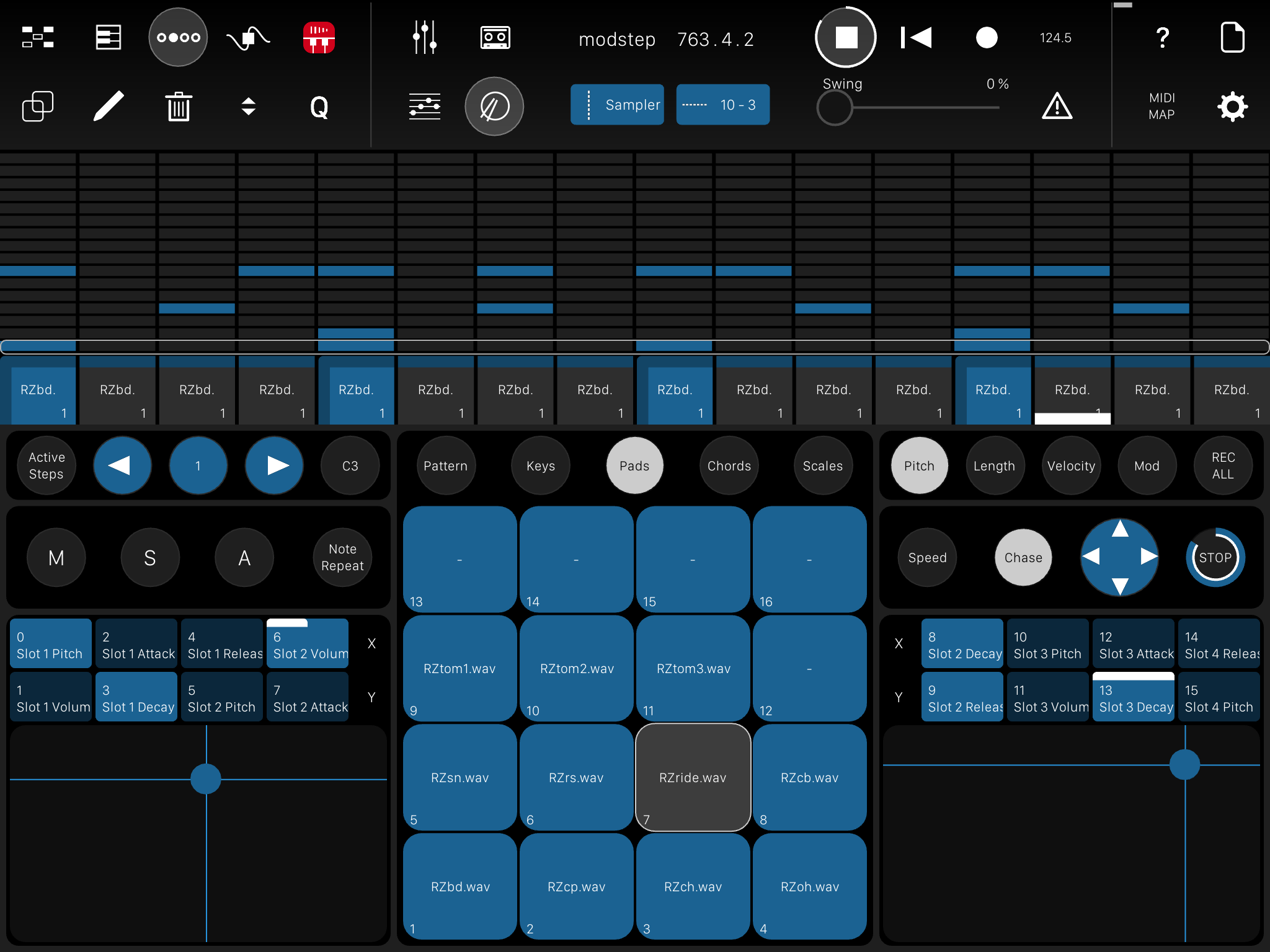The image size is (1270, 952).
Task: Select the piano roll keys icon
Action: point(108,37)
